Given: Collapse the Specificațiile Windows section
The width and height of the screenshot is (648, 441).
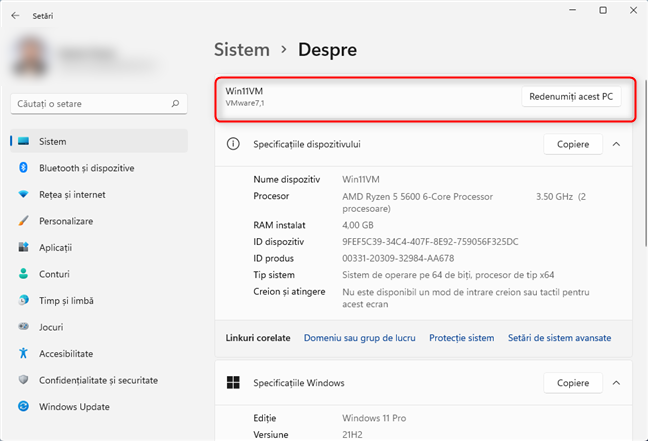Looking at the screenshot, I should coord(616,383).
